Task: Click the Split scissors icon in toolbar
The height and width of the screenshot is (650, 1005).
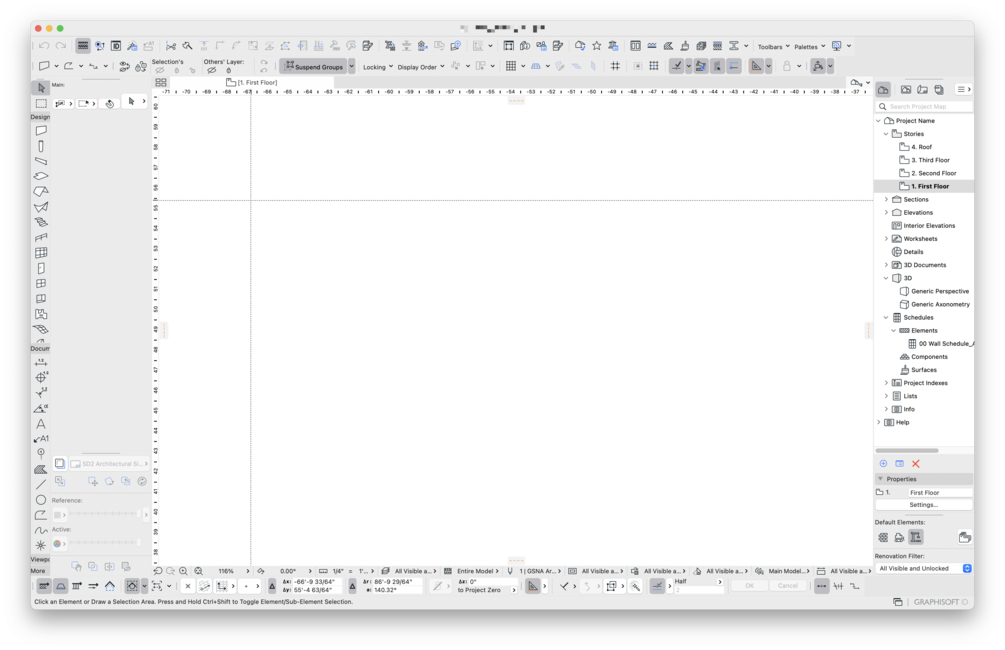Action: click(x=170, y=46)
